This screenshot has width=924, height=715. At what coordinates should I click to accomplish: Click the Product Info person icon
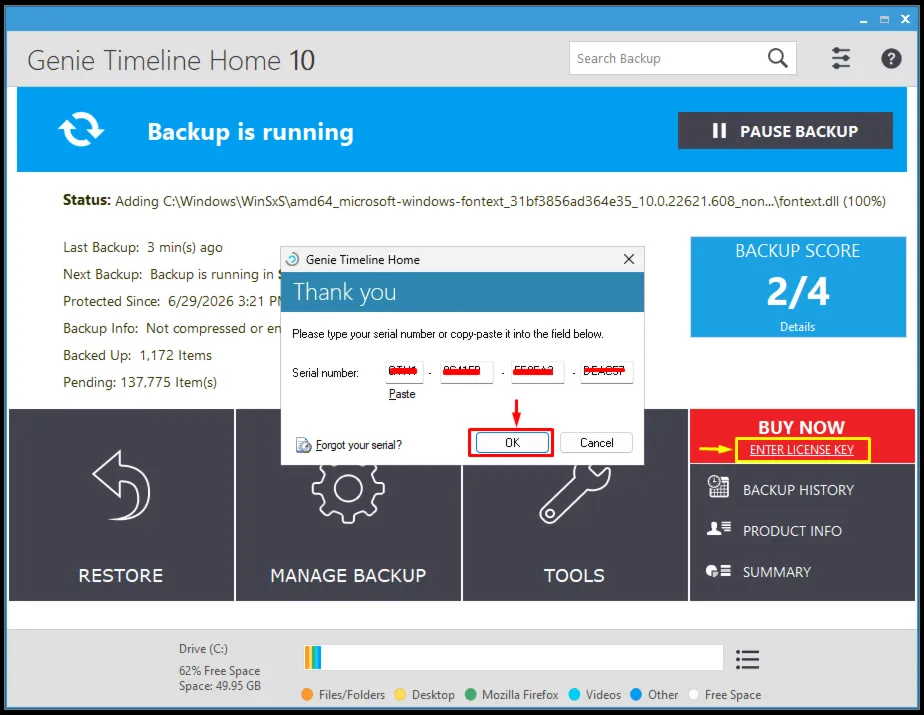click(718, 528)
